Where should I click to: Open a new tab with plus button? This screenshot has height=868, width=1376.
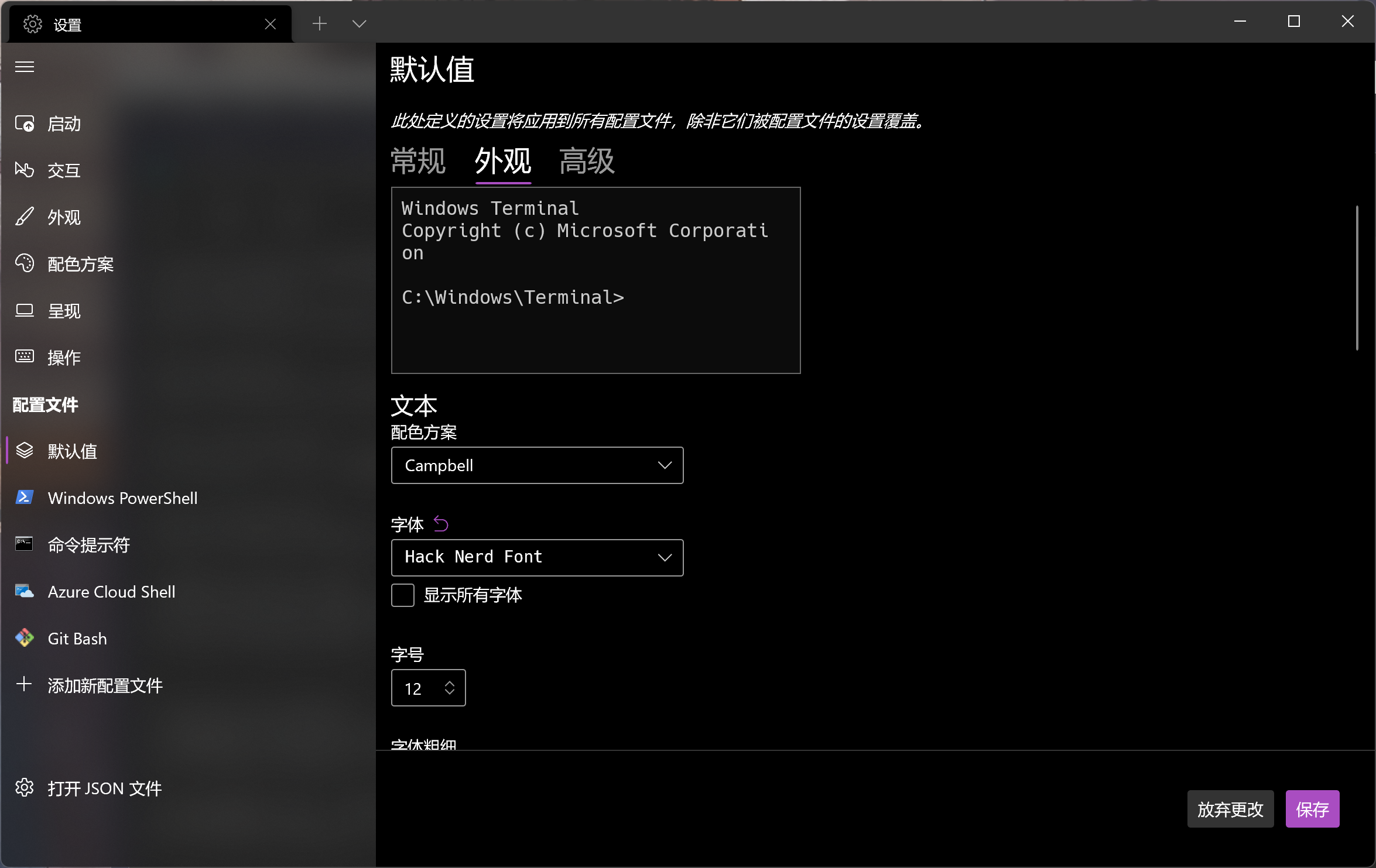[320, 23]
